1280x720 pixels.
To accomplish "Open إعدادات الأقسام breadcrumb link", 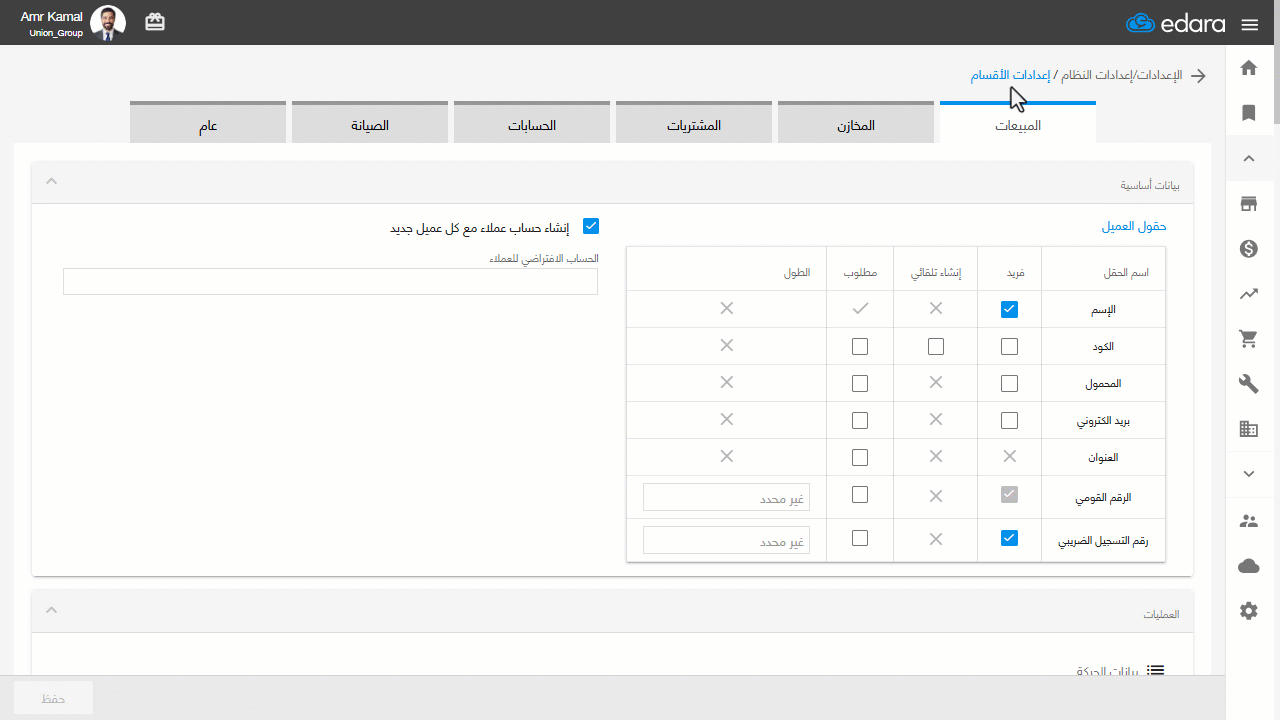I will coord(1010,75).
